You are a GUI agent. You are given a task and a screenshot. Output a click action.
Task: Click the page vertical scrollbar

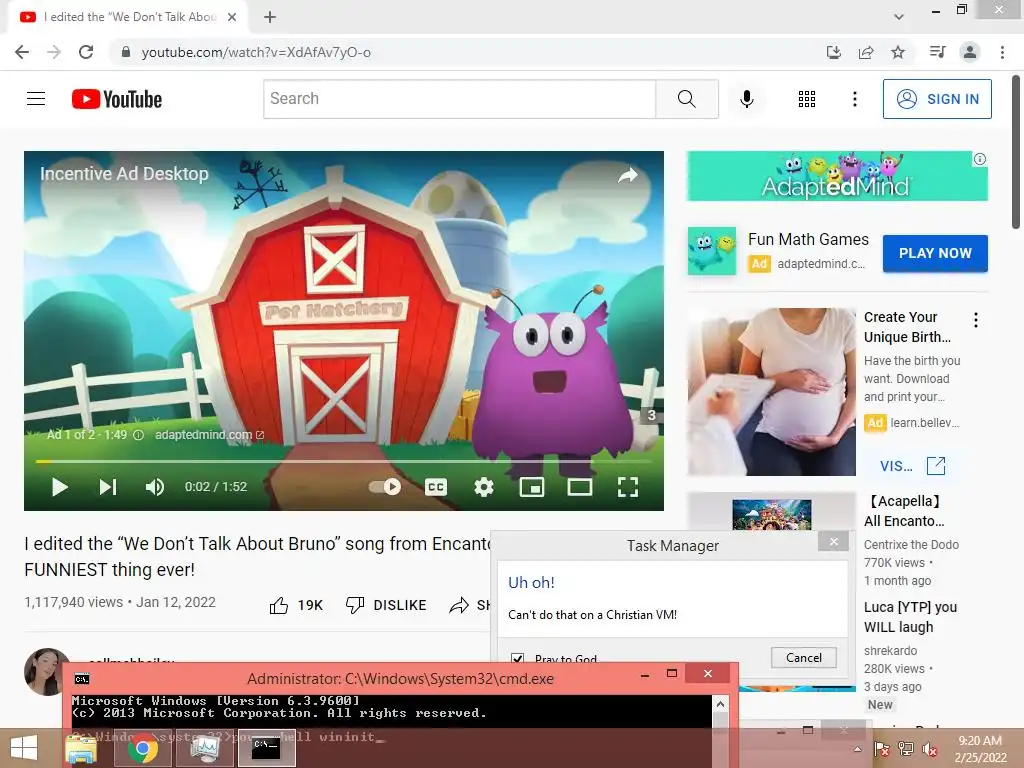1016,153
